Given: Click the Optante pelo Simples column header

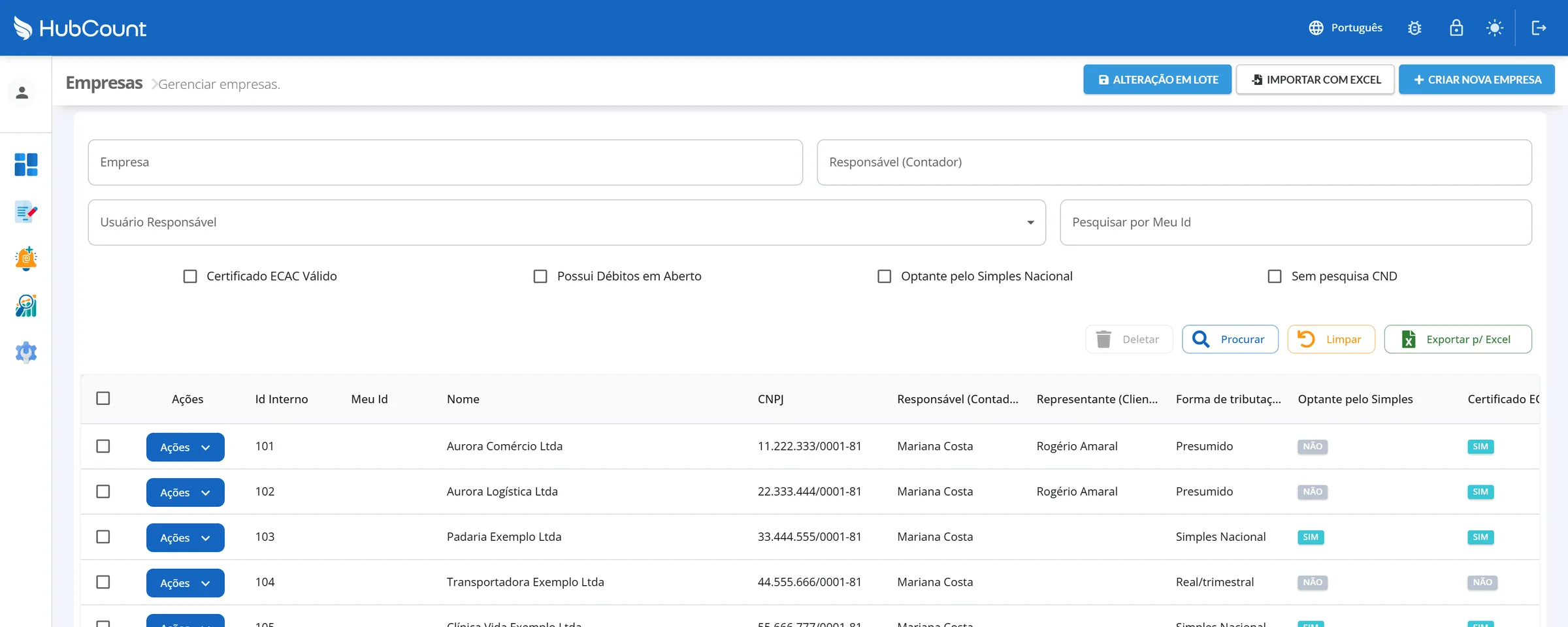Looking at the screenshot, I should 1355,399.
